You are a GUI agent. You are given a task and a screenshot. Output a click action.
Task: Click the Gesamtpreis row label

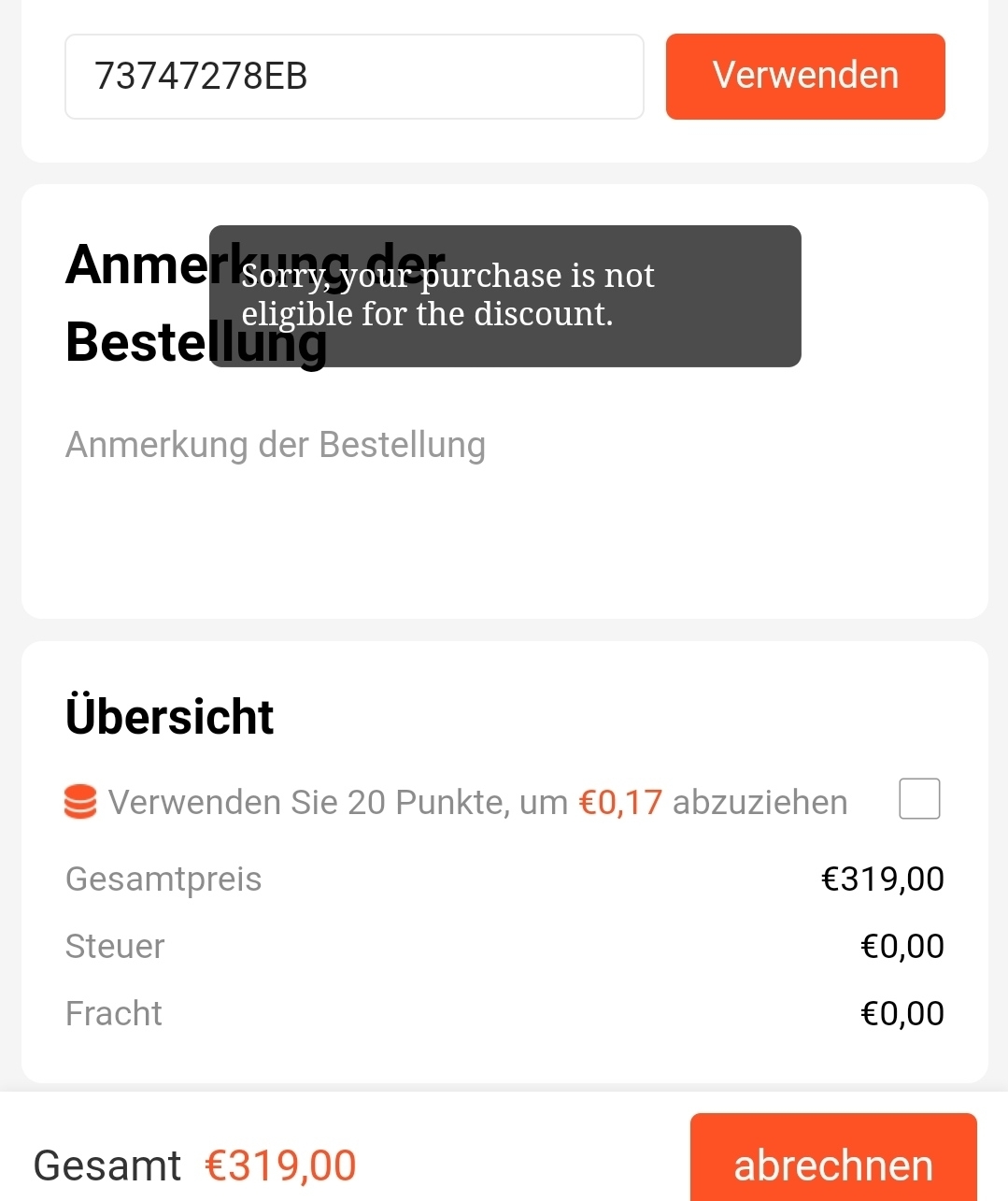click(163, 879)
